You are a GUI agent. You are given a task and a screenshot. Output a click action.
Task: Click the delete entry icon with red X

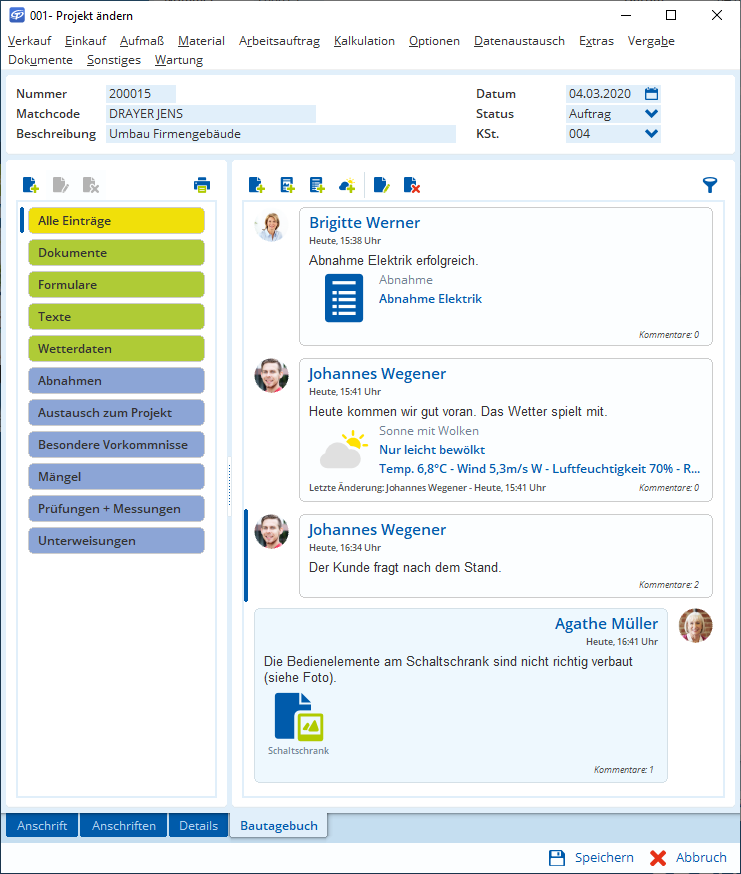411,184
